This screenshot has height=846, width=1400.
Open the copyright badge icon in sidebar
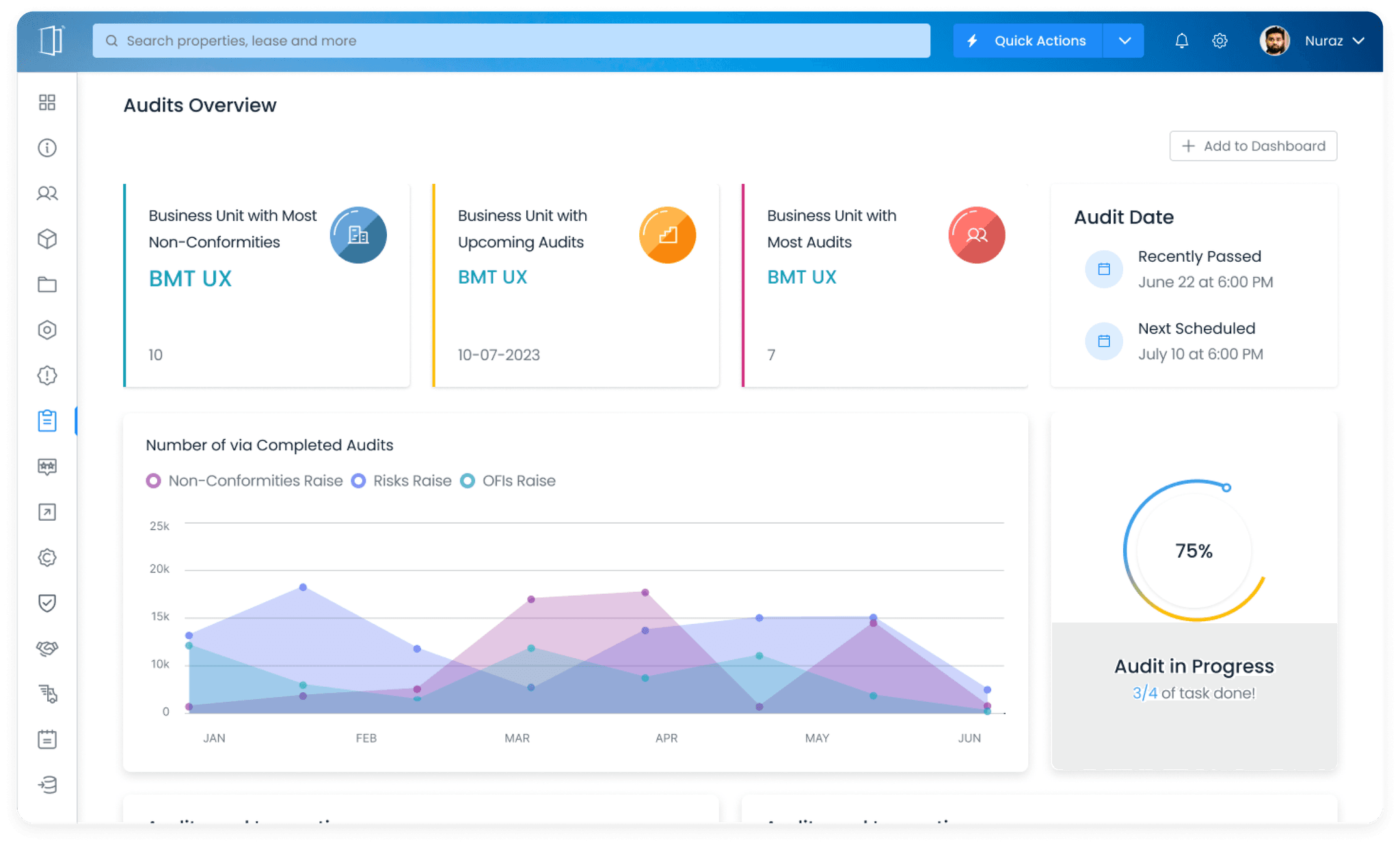[x=47, y=558]
